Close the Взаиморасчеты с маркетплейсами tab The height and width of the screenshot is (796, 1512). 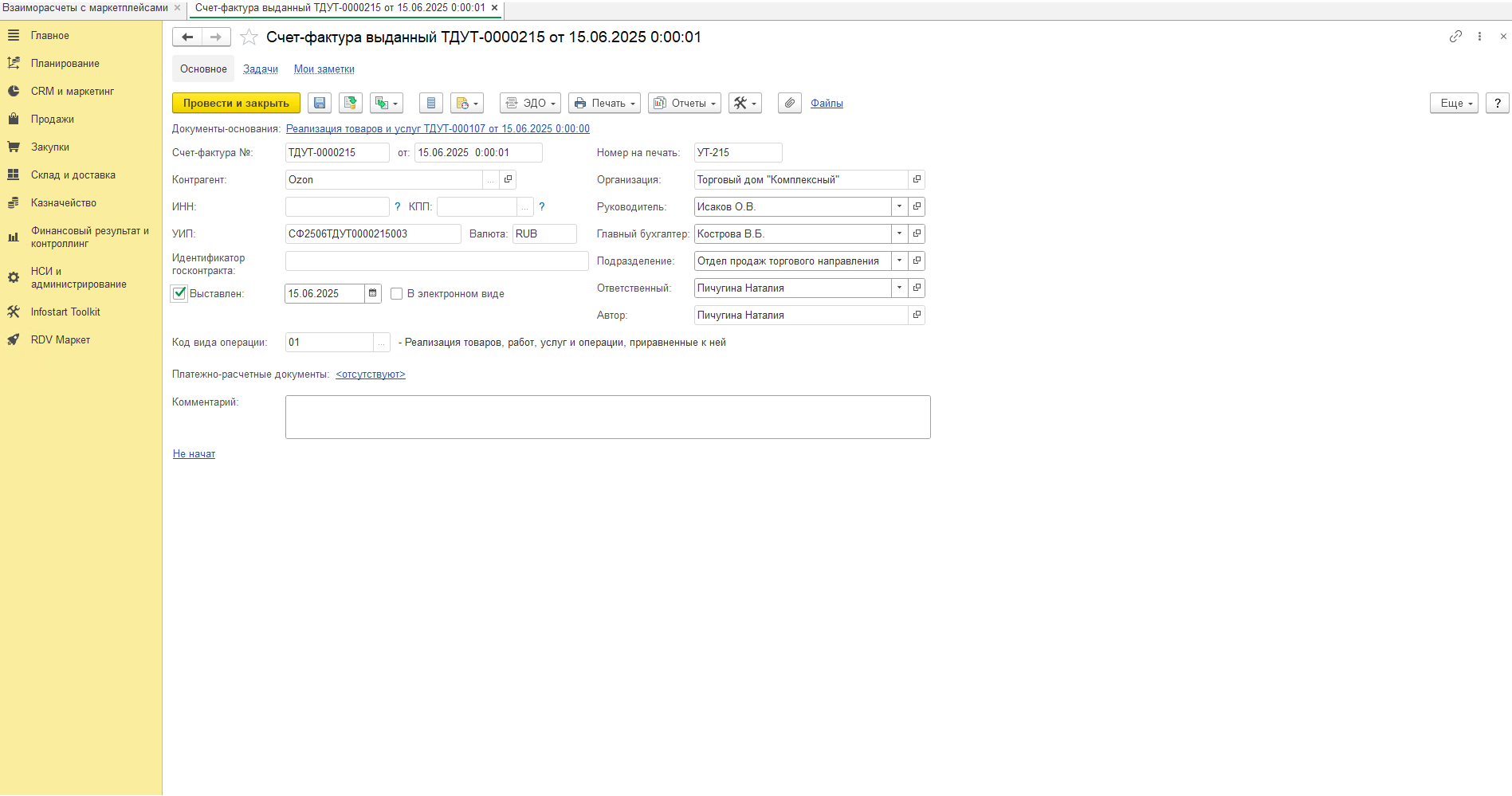click(x=177, y=8)
